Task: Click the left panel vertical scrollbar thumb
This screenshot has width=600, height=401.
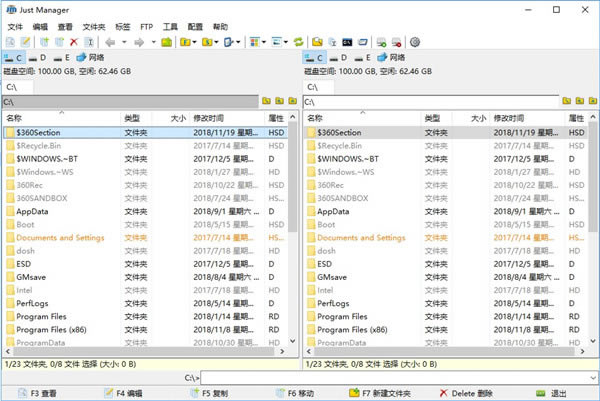Action: [x=293, y=177]
